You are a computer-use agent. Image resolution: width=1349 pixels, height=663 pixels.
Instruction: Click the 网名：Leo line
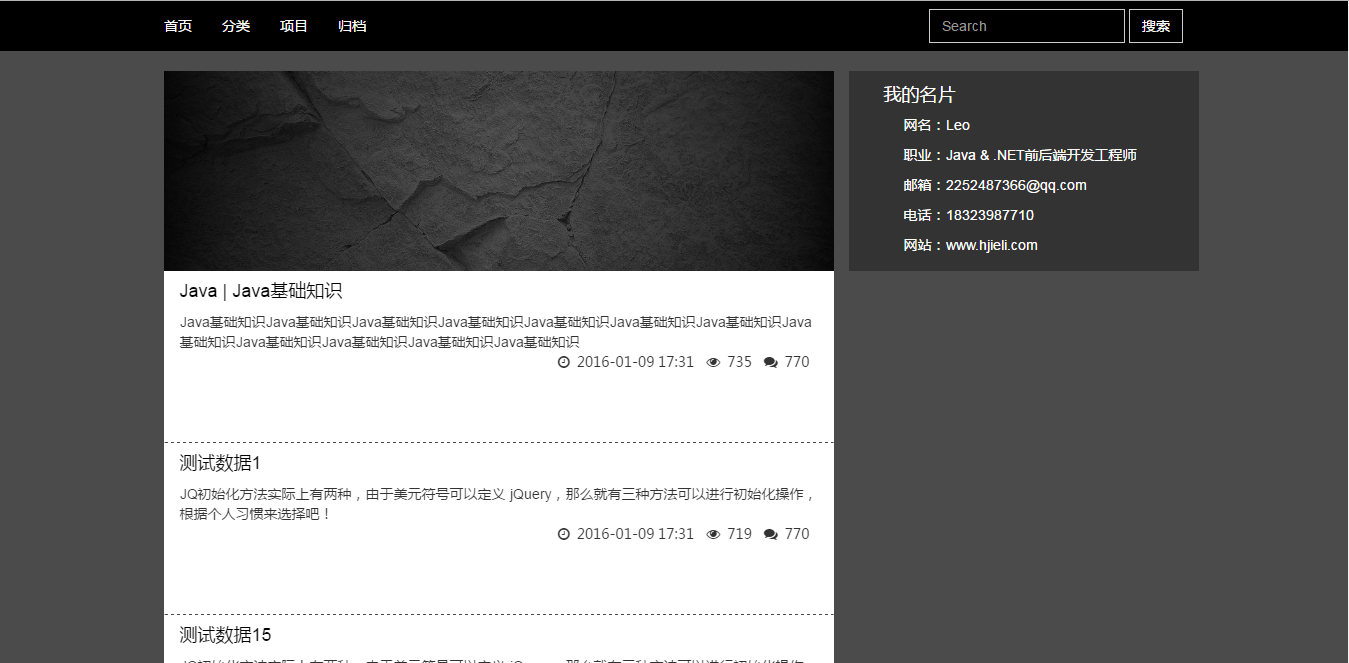coord(936,125)
